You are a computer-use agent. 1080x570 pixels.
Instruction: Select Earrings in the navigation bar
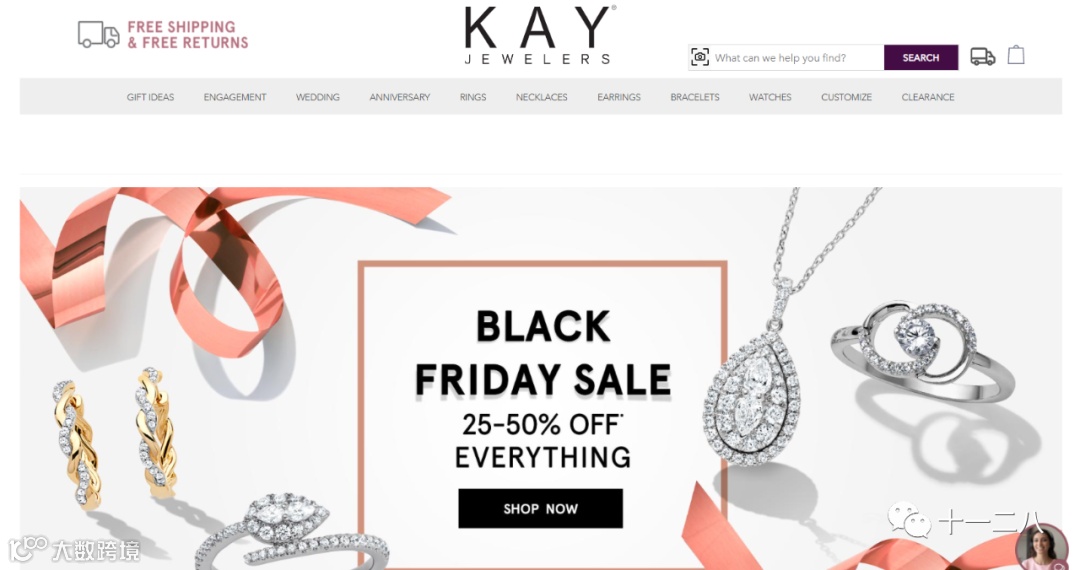[x=619, y=97]
